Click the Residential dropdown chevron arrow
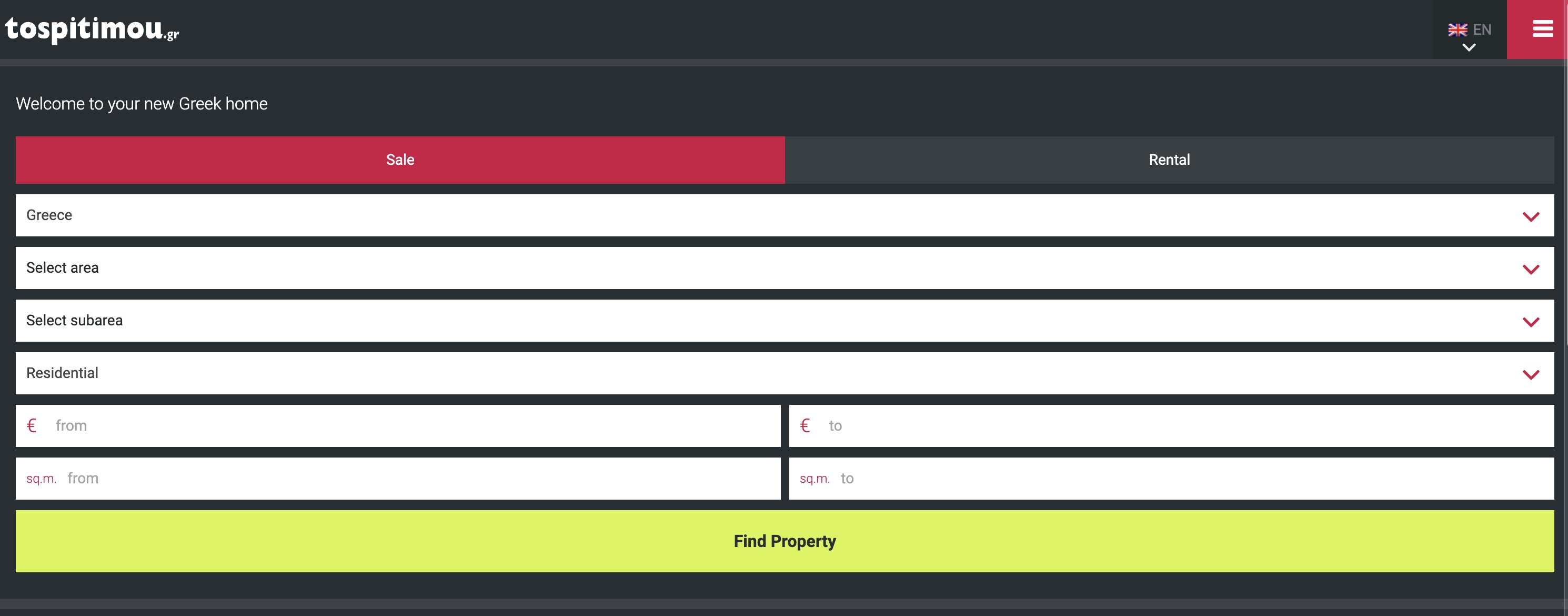This screenshot has height=616, width=1568. coord(1530,374)
